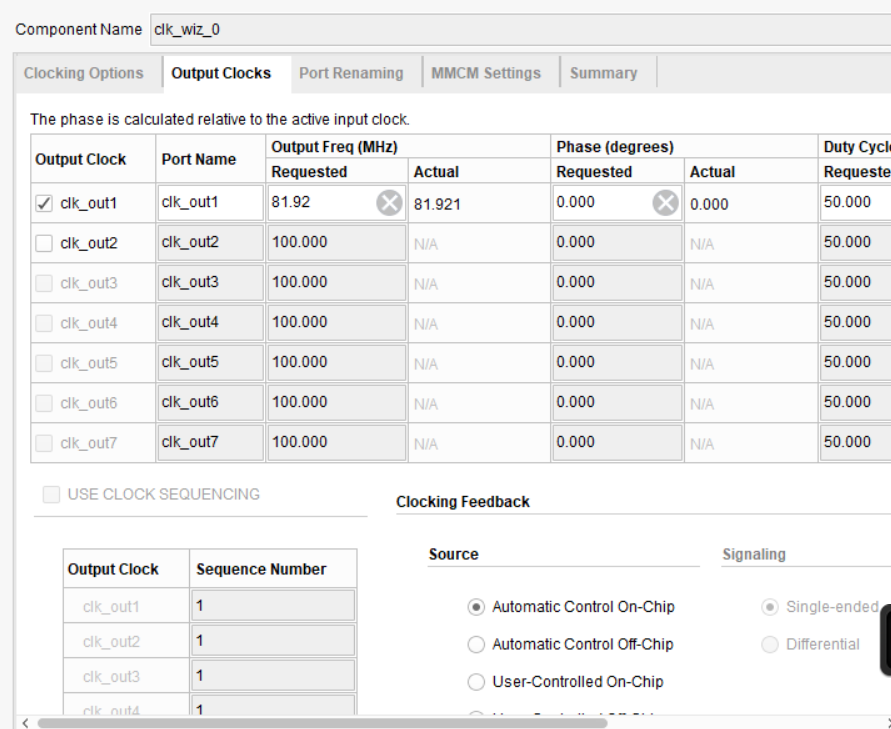Click clk_out1 actual phase 0.000 value
This screenshot has height=729, width=891.
click(x=709, y=205)
